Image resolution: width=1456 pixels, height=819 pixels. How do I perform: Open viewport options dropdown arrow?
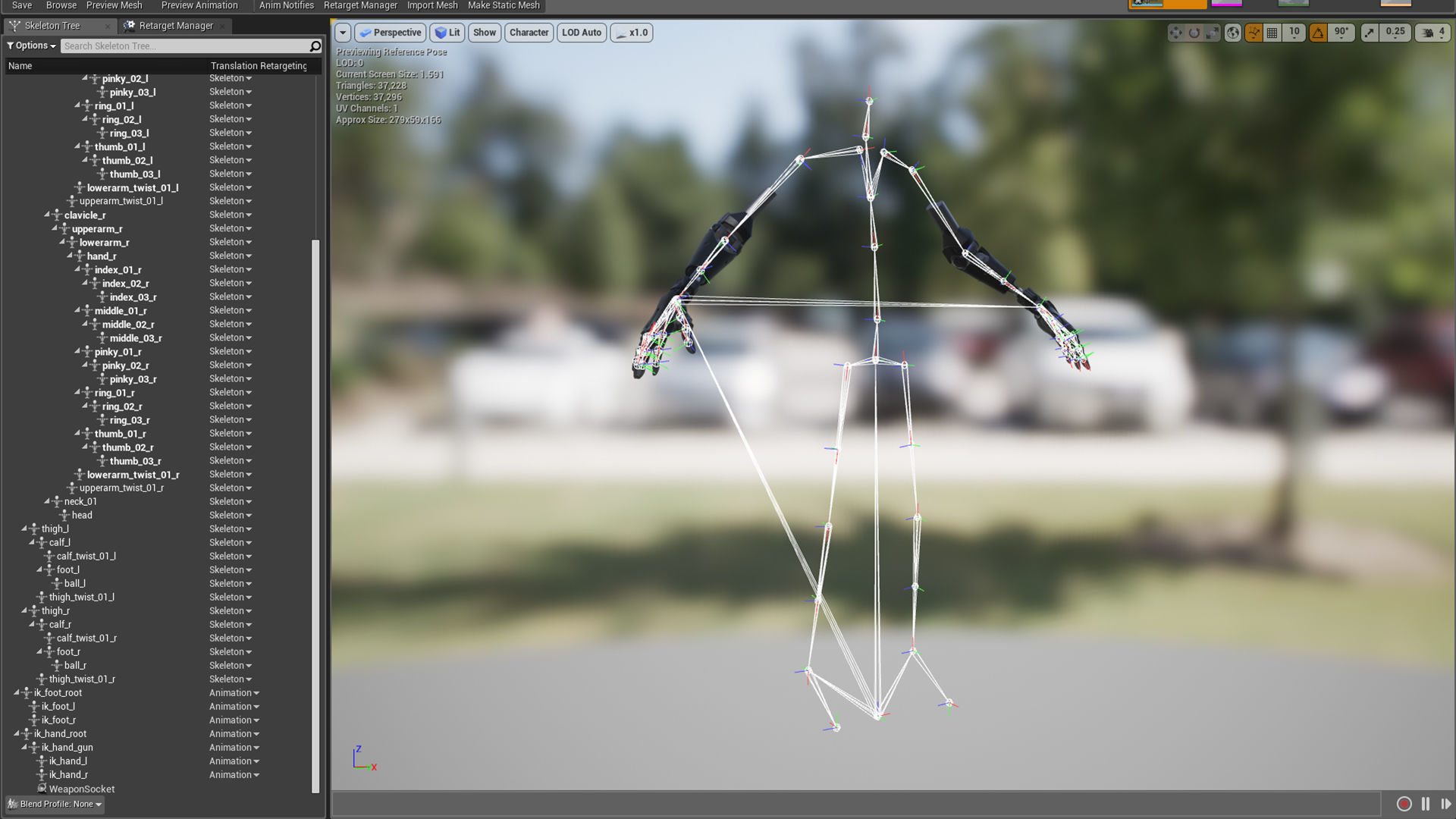[343, 33]
